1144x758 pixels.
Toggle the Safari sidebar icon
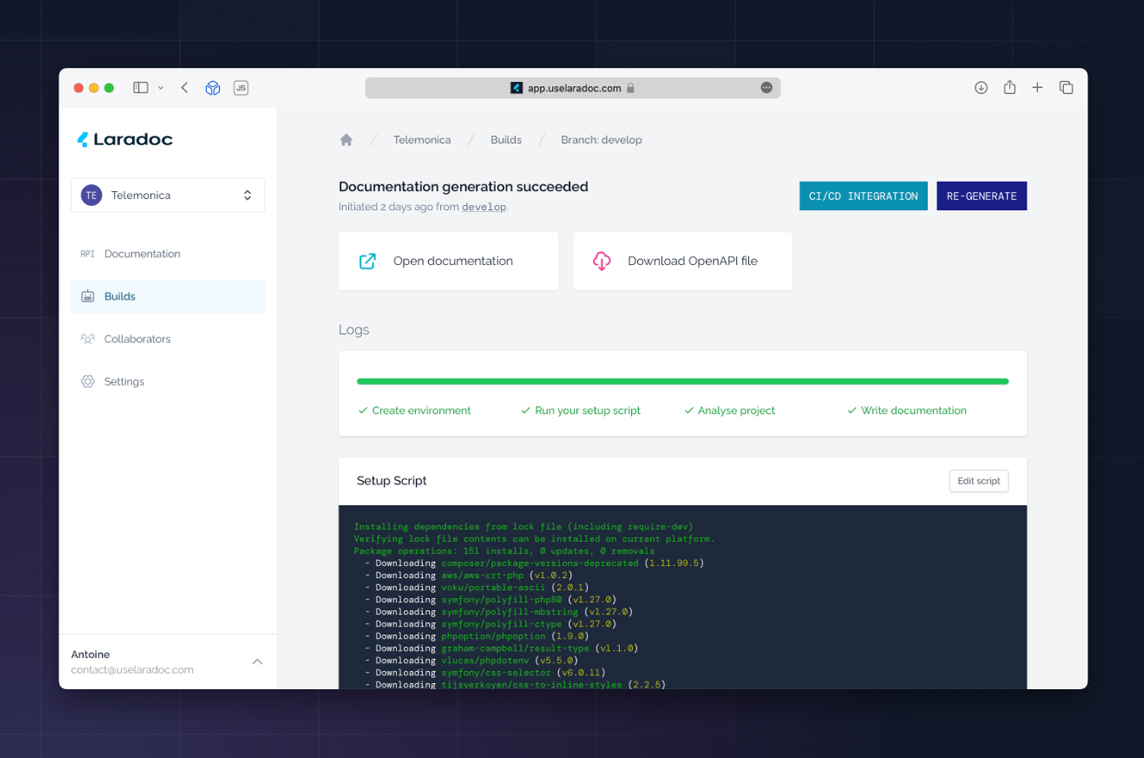(140, 88)
